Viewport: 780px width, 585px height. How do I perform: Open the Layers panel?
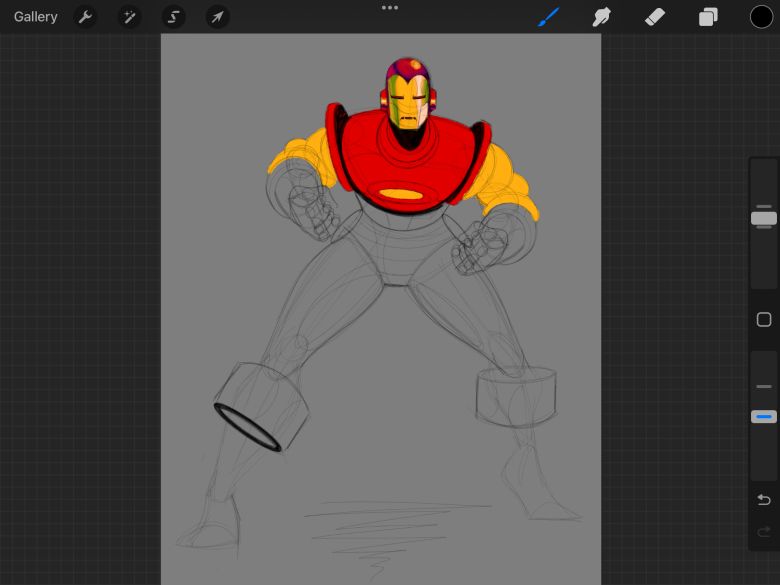tap(708, 17)
